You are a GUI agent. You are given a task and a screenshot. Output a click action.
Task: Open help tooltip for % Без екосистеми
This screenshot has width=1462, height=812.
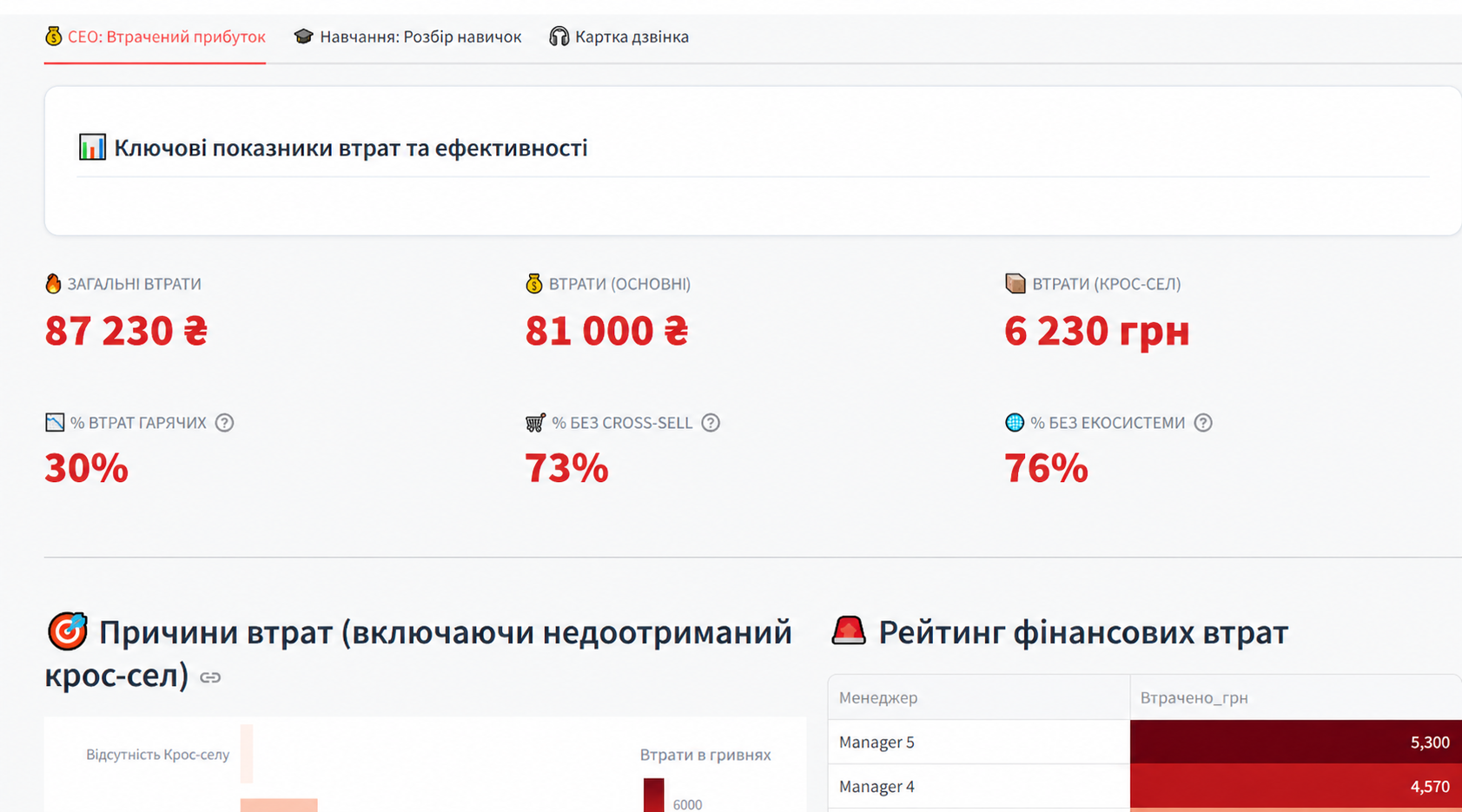1203,423
